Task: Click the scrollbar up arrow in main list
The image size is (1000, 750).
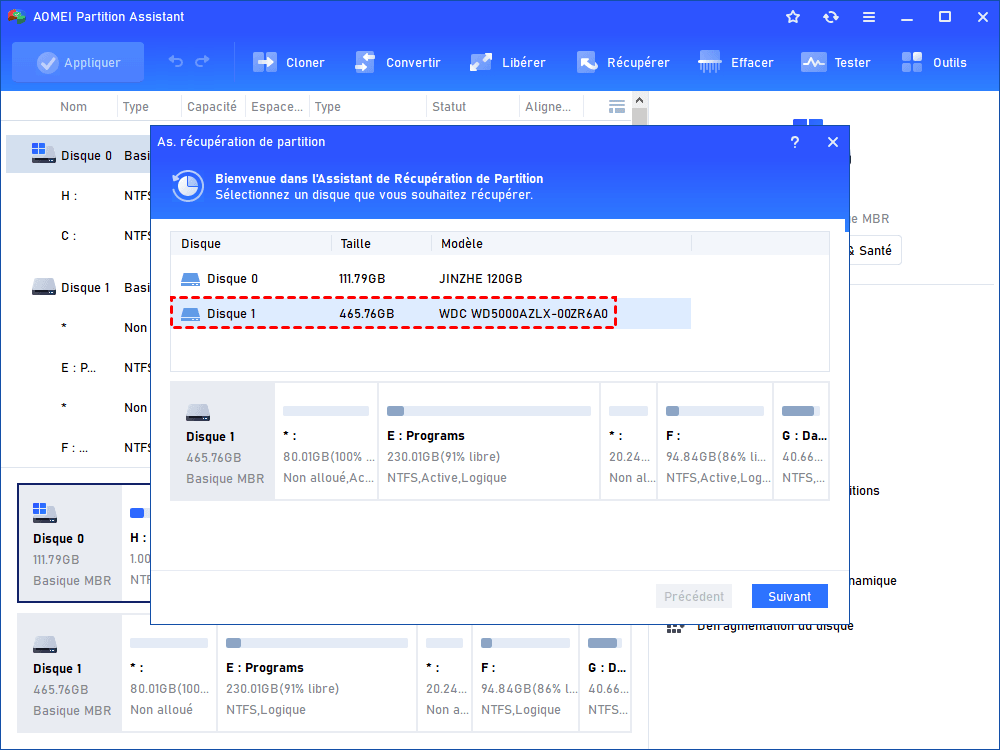Action: tap(640, 100)
